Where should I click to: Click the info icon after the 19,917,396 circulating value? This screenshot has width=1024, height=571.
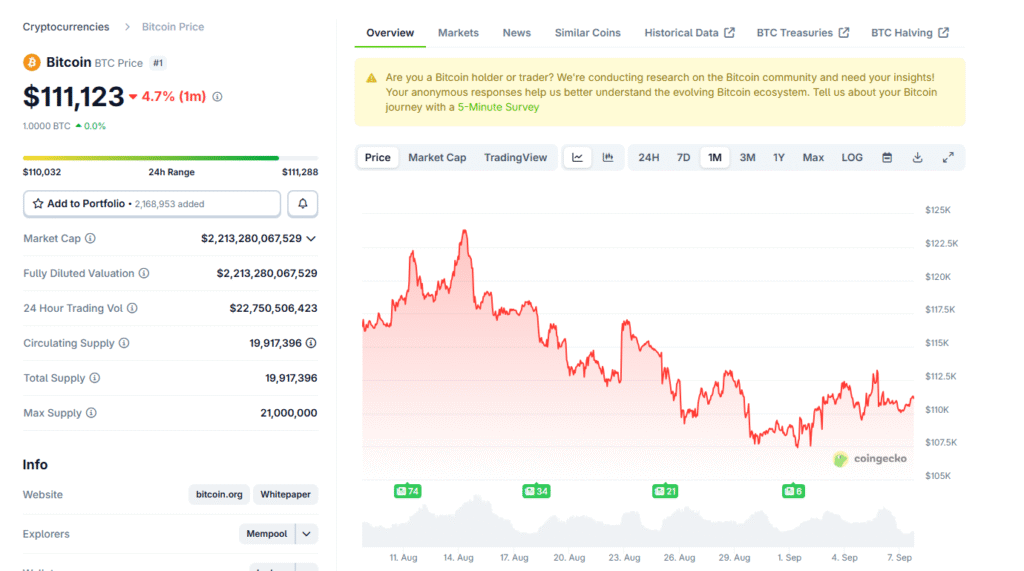pos(311,343)
